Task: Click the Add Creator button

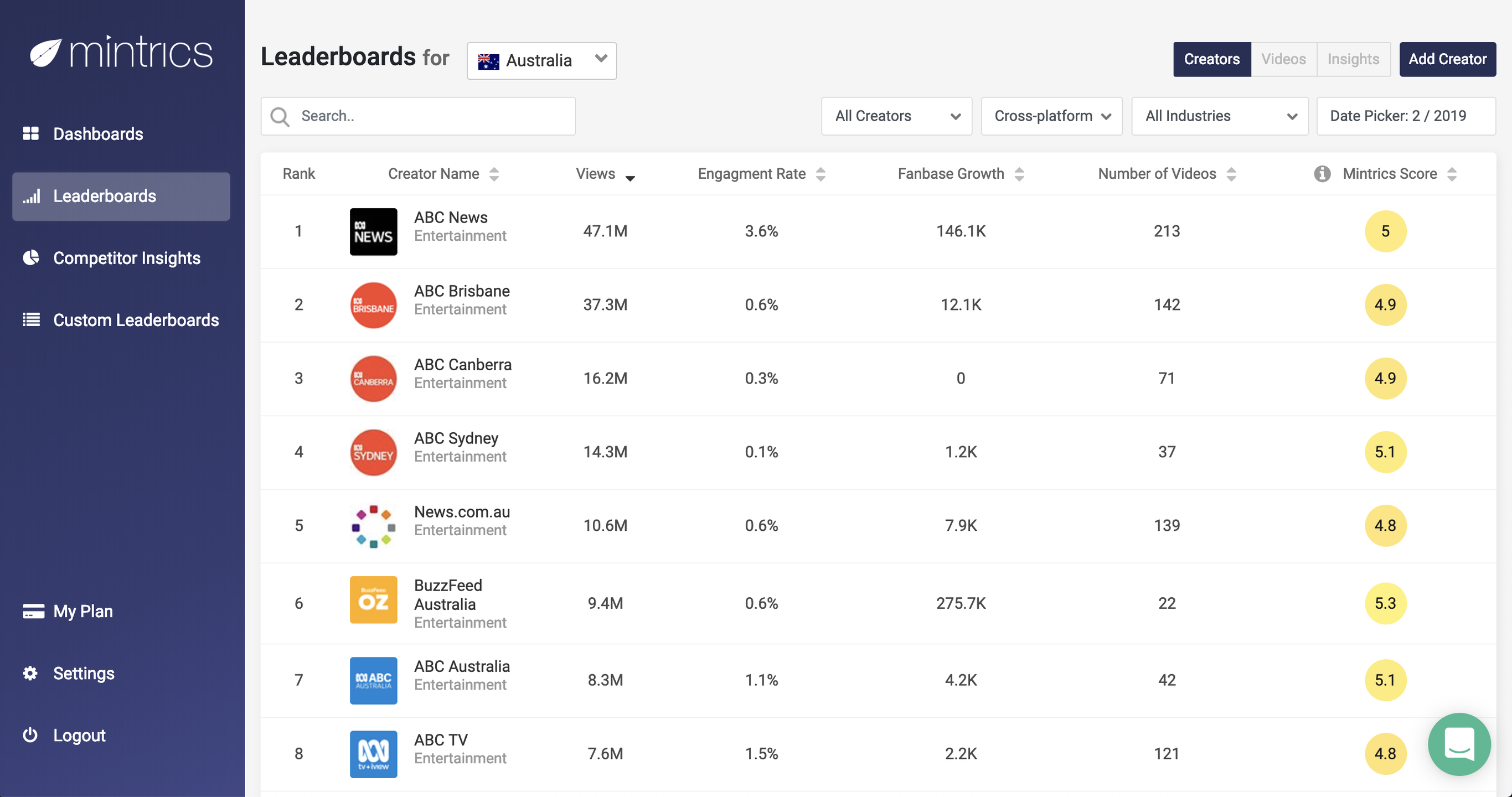Action: (x=1447, y=59)
